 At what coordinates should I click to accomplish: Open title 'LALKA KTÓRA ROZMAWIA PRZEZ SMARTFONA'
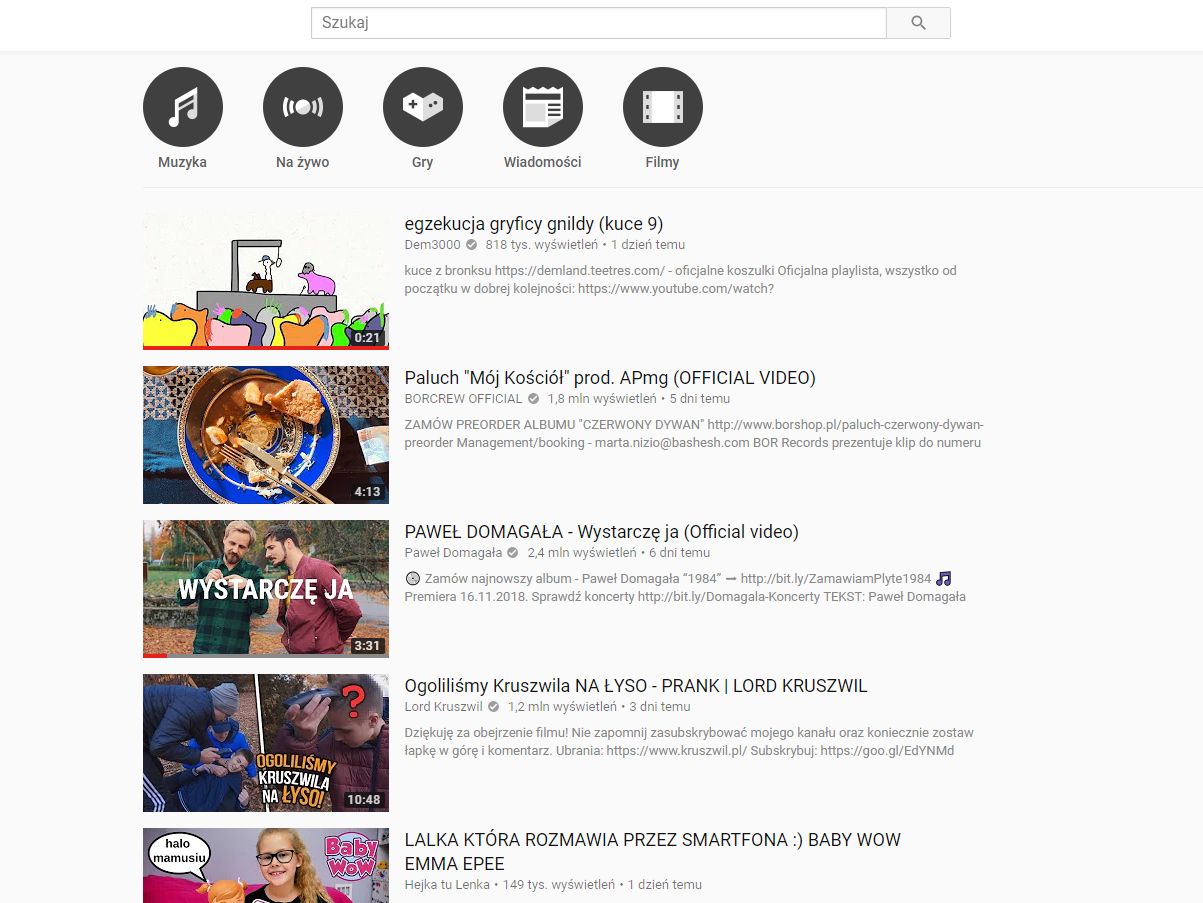click(652, 852)
